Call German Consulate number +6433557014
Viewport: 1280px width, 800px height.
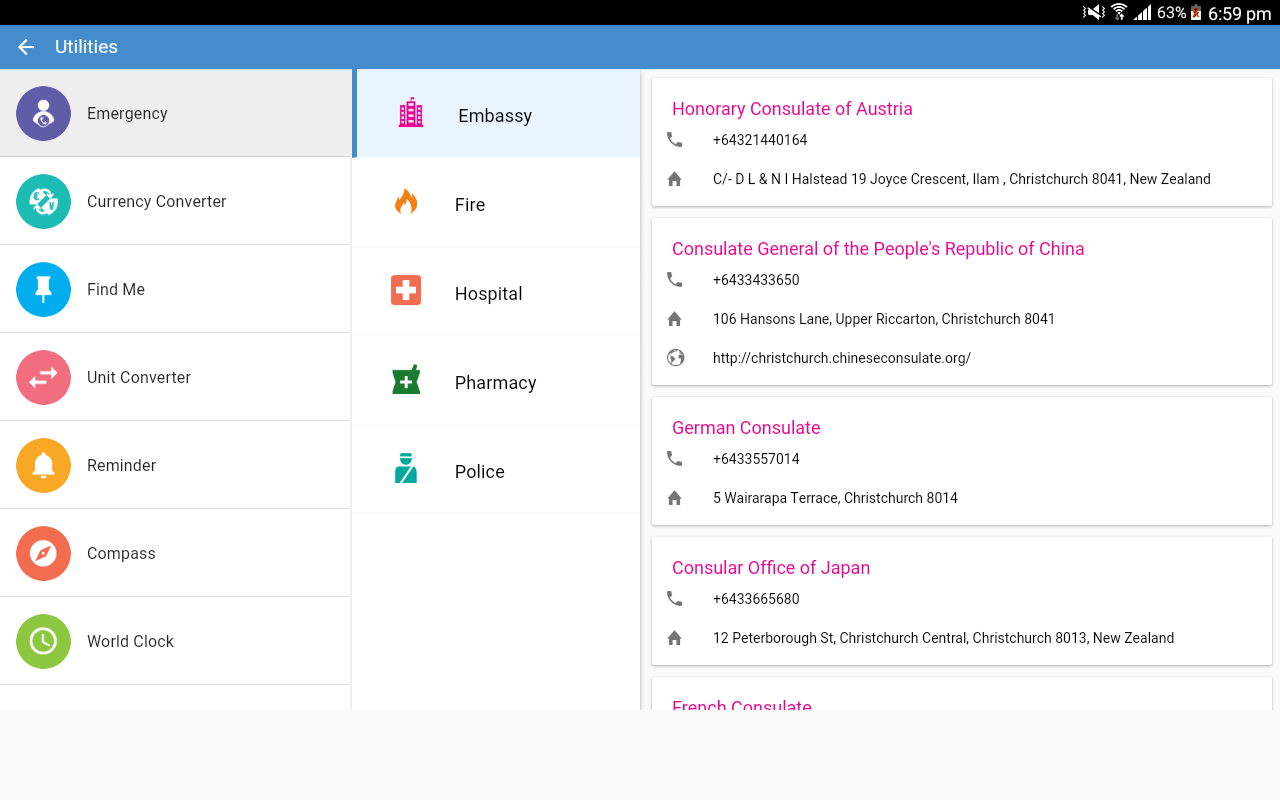756,459
